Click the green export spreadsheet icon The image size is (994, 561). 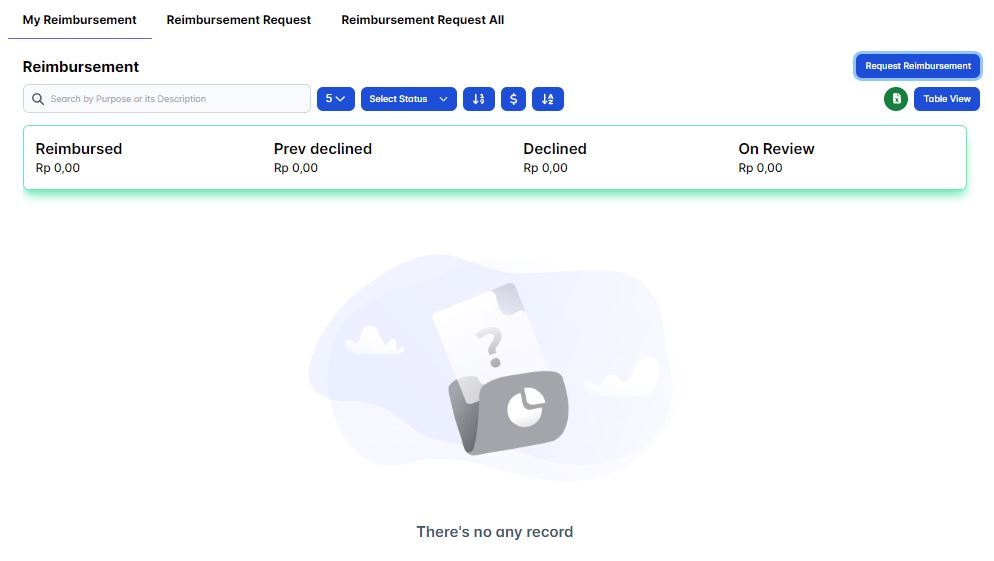point(895,99)
